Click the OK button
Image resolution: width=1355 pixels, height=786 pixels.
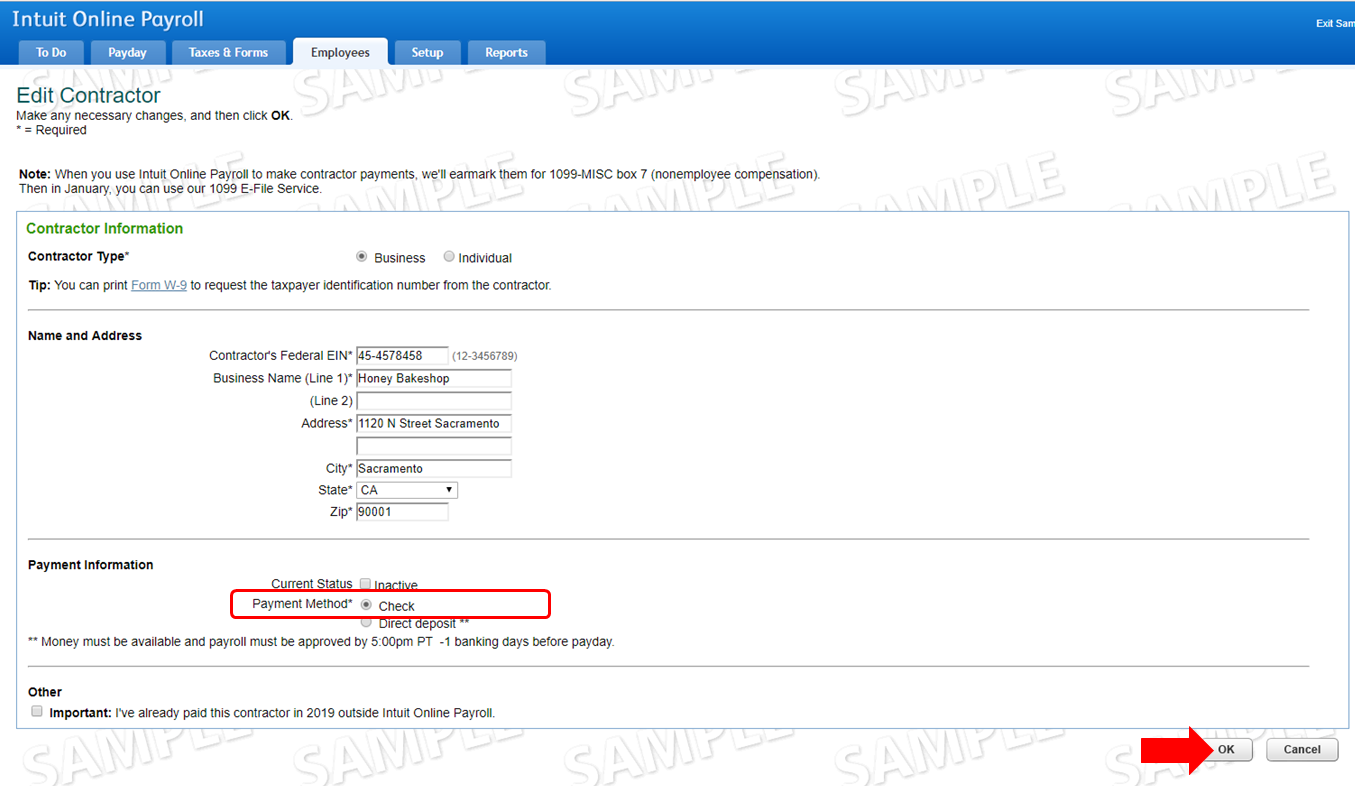[x=1226, y=749]
